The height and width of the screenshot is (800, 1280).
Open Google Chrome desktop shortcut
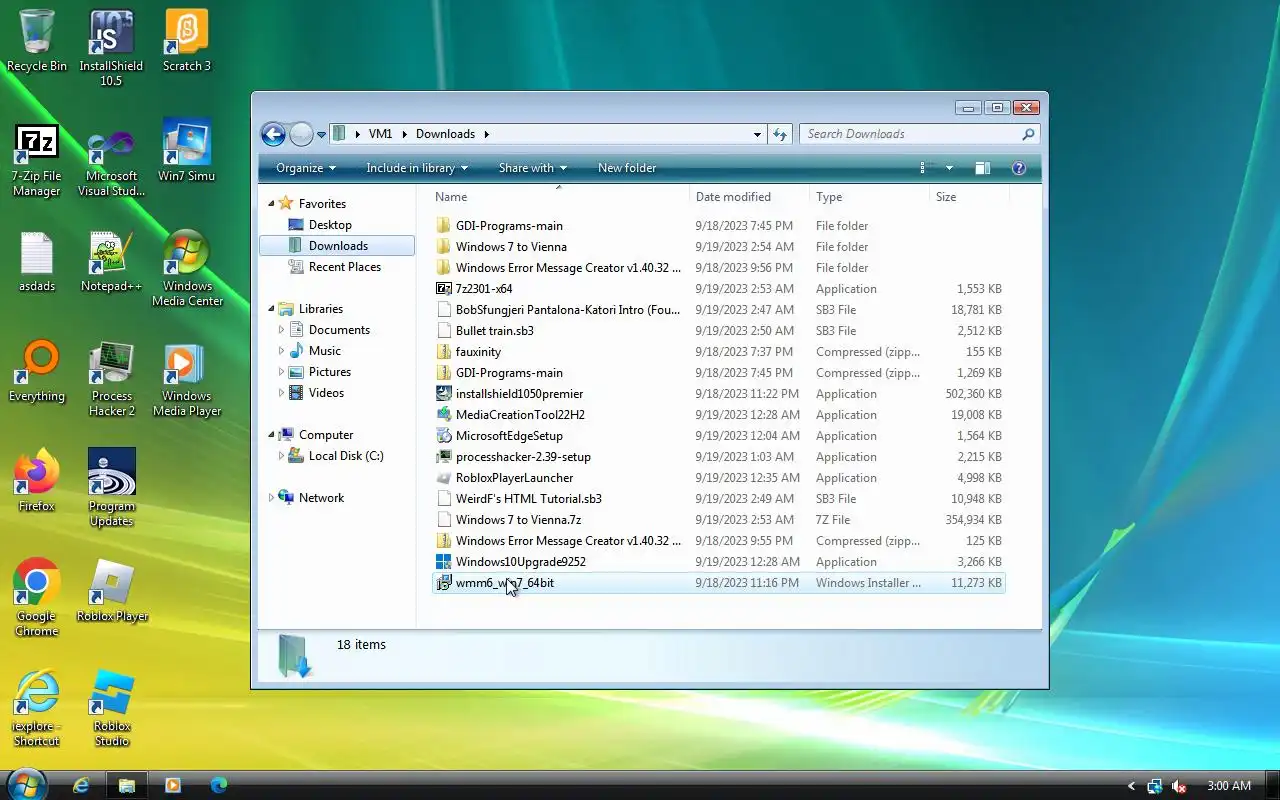click(37, 598)
